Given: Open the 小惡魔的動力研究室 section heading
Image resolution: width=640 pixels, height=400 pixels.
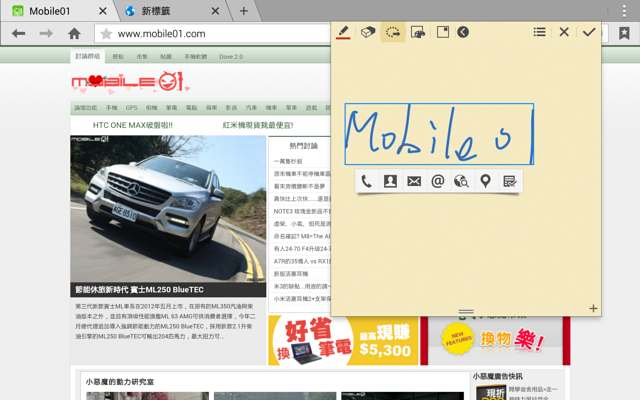Looking at the screenshot, I should (120, 382).
